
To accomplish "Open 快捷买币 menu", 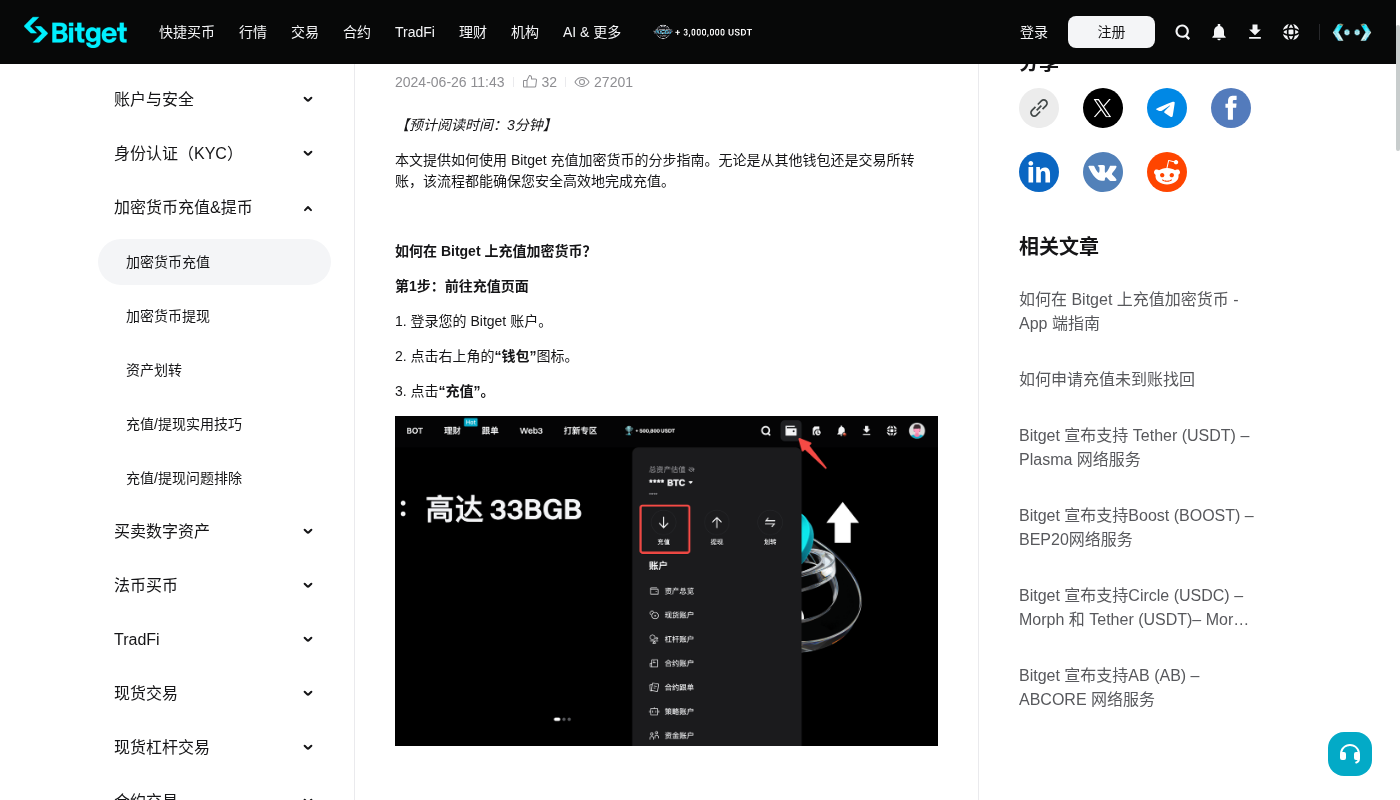I will (187, 32).
